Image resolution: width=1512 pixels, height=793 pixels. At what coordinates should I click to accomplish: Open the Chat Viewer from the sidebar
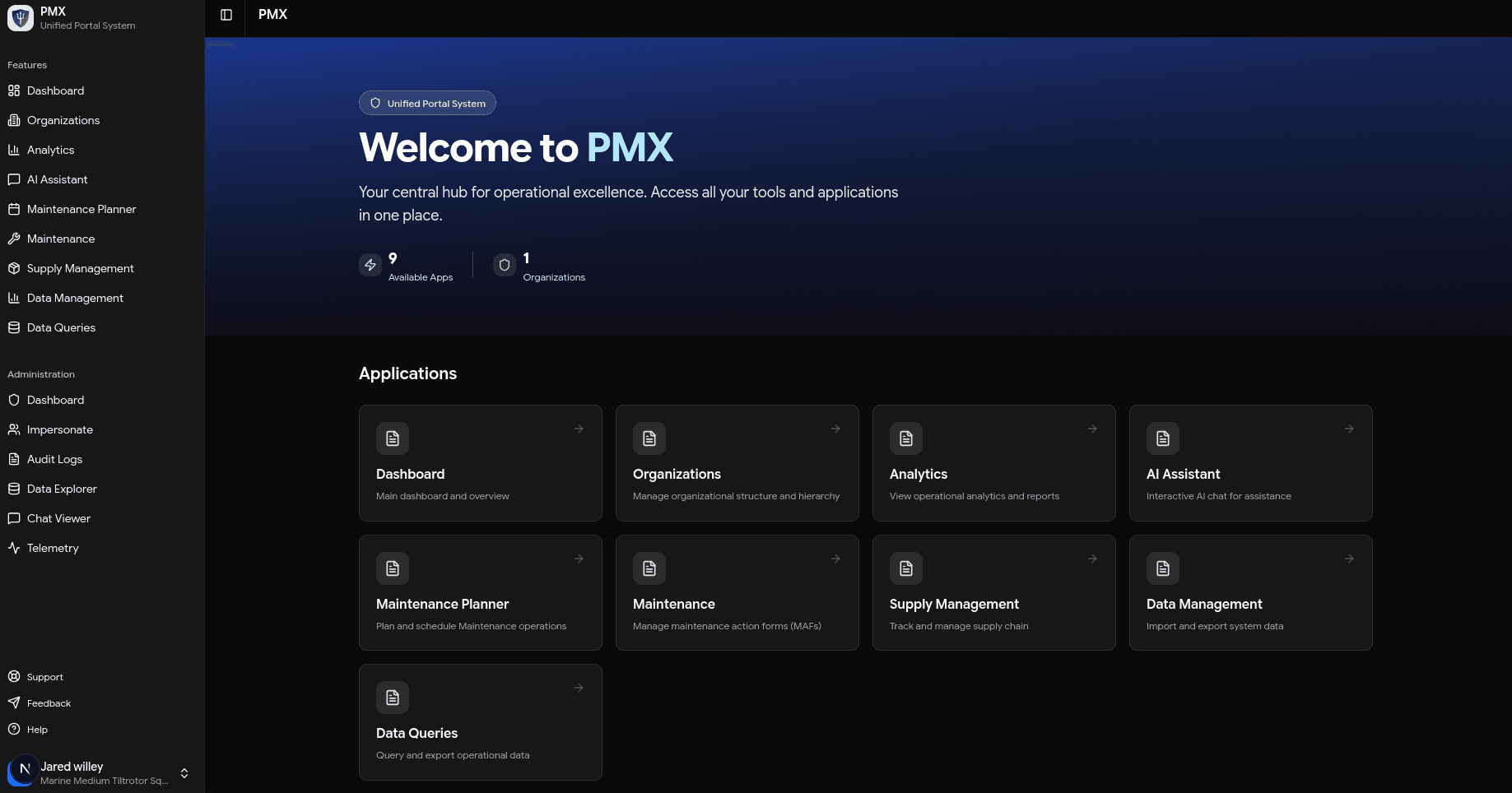[x=58, y=518]
